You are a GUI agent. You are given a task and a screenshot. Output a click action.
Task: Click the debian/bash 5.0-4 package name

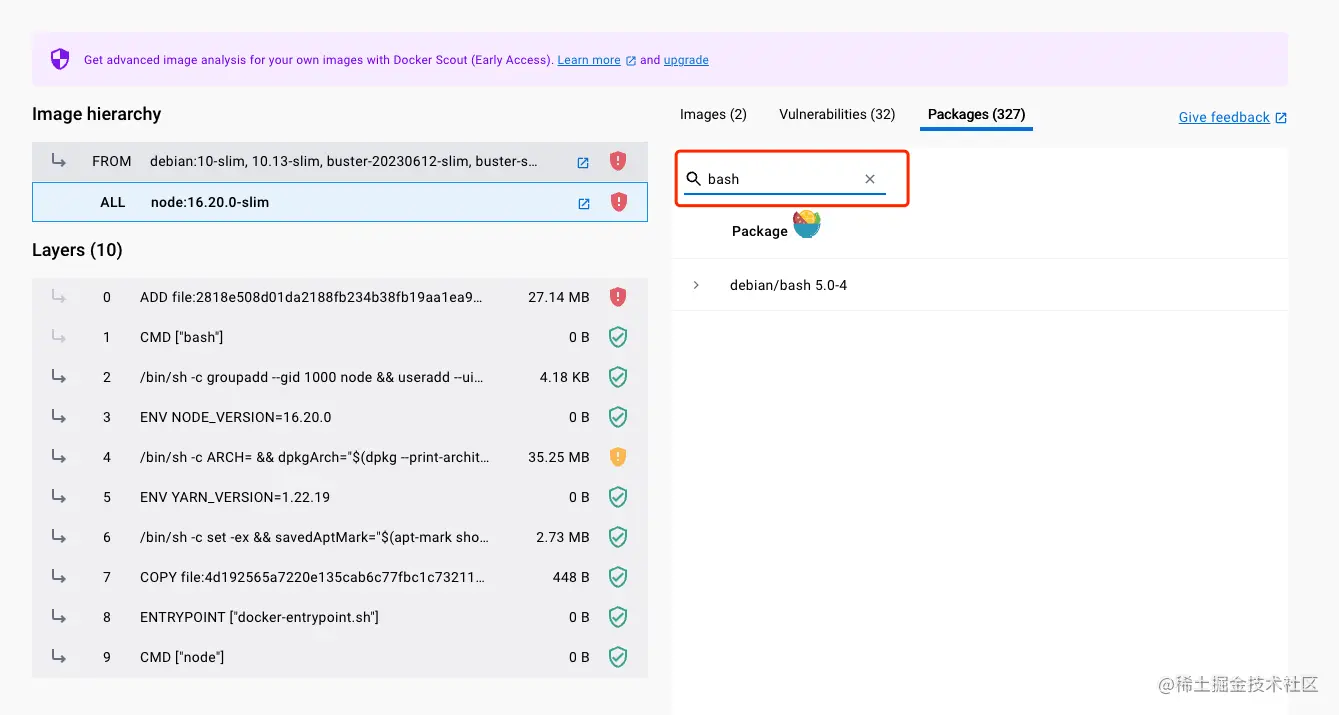click(788, 285)
